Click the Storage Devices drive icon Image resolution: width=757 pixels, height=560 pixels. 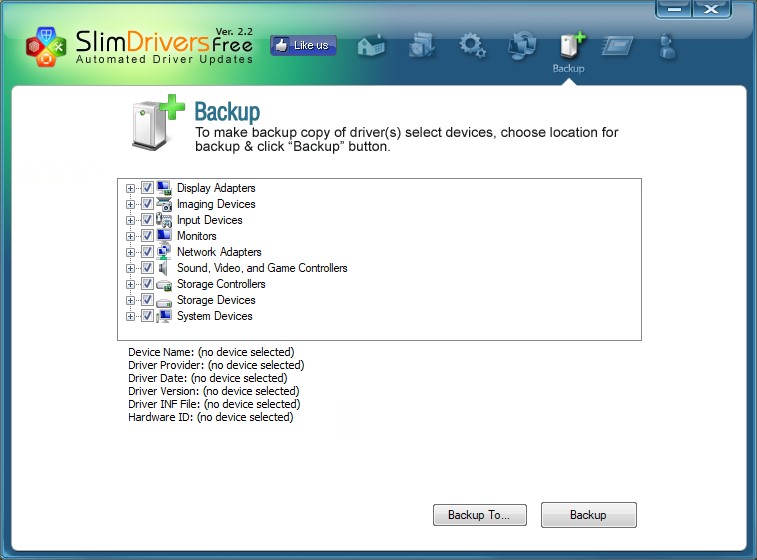[164, 301]
